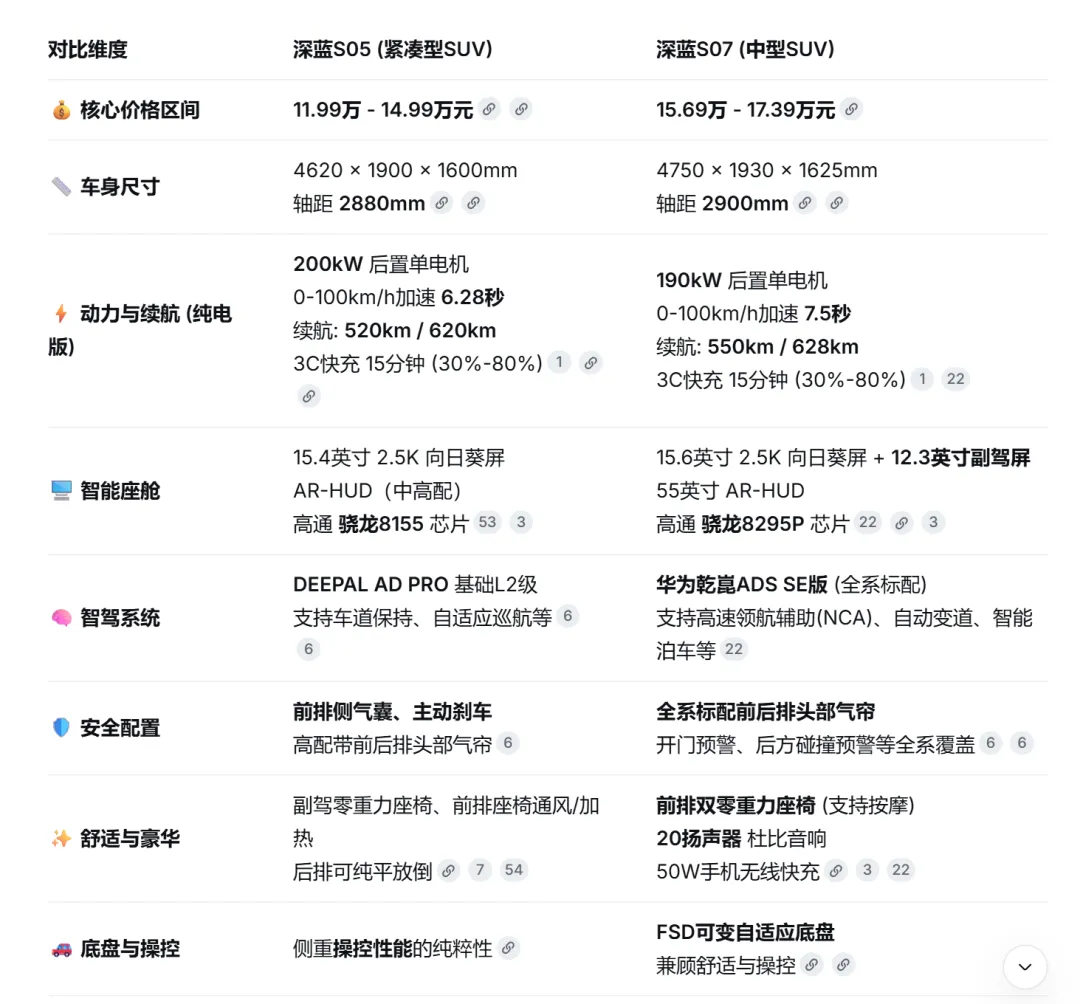This screenshot has width=1080, height=1004.
Task: Click the text 190kW 后置单电机
Action: pos(742,280)
